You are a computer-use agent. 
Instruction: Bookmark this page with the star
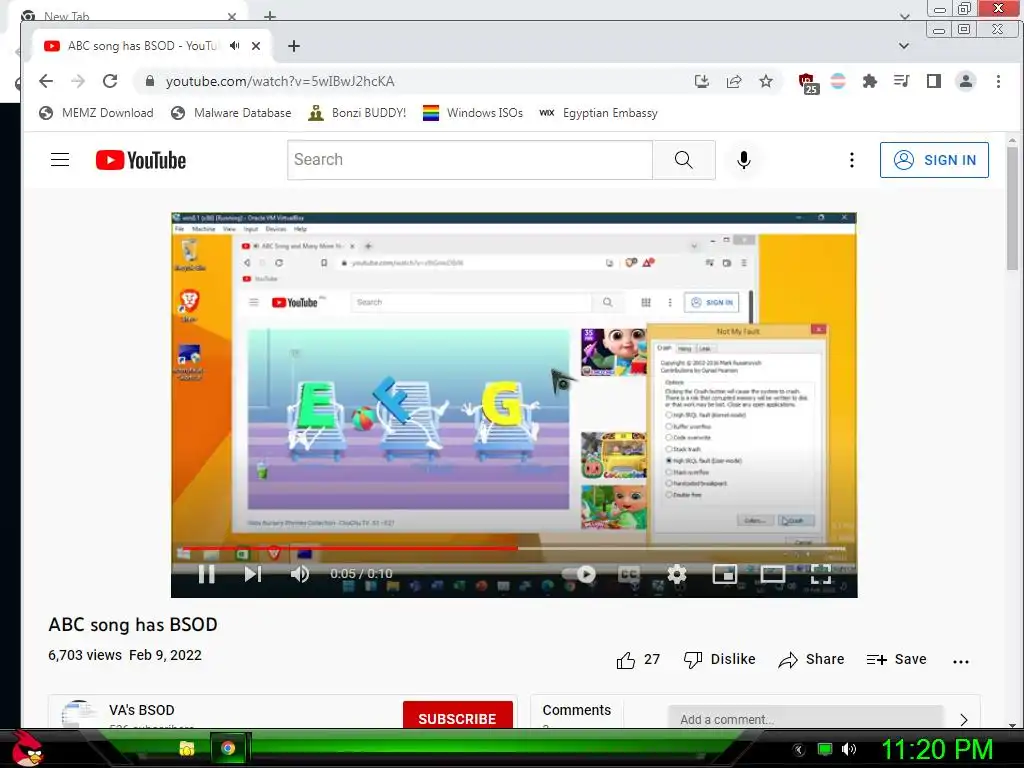click(766, 81)
